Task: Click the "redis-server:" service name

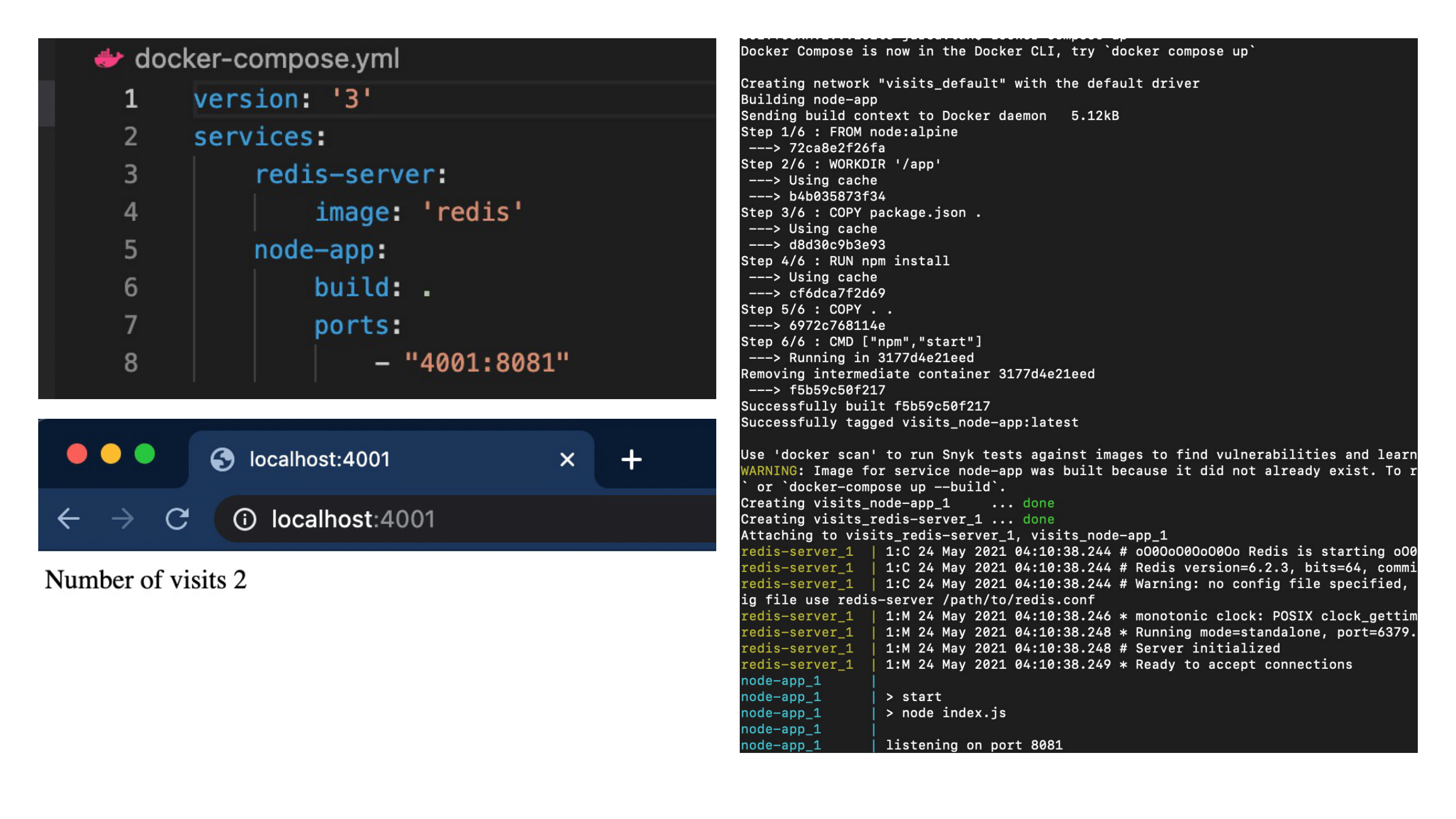Action: [350, 174]
